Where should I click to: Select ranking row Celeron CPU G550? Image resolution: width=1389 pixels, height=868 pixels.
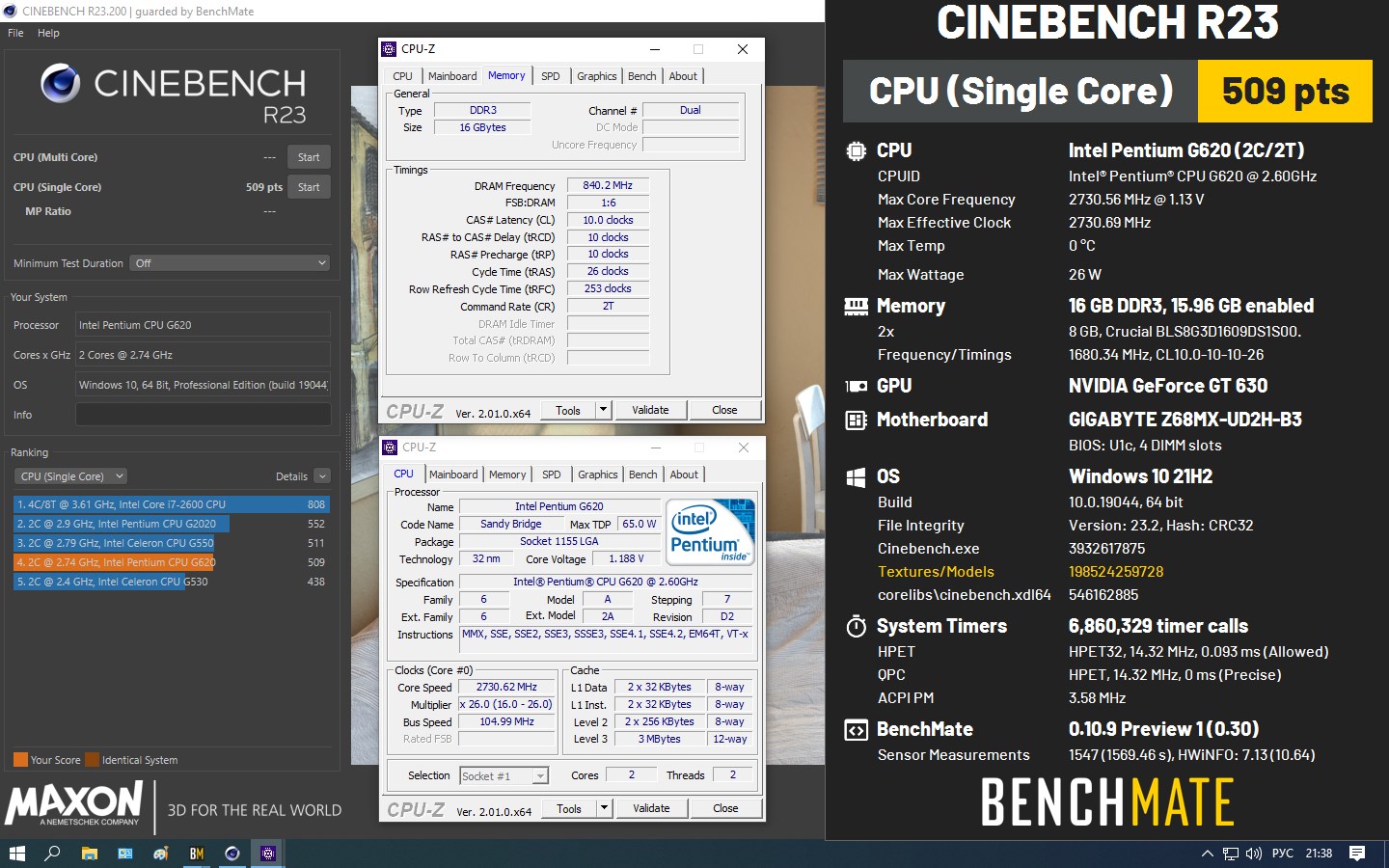point(172,543)
